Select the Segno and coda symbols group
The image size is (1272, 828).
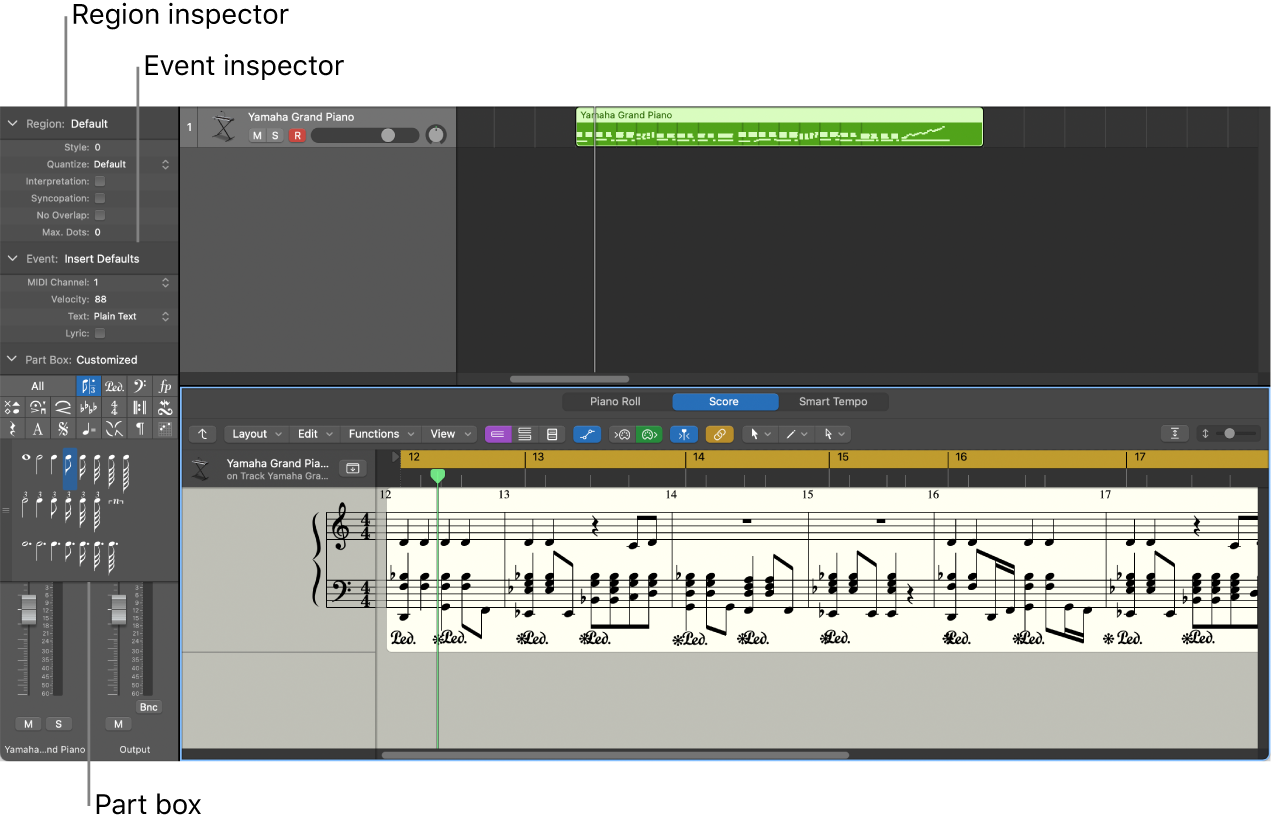[63, 428]
